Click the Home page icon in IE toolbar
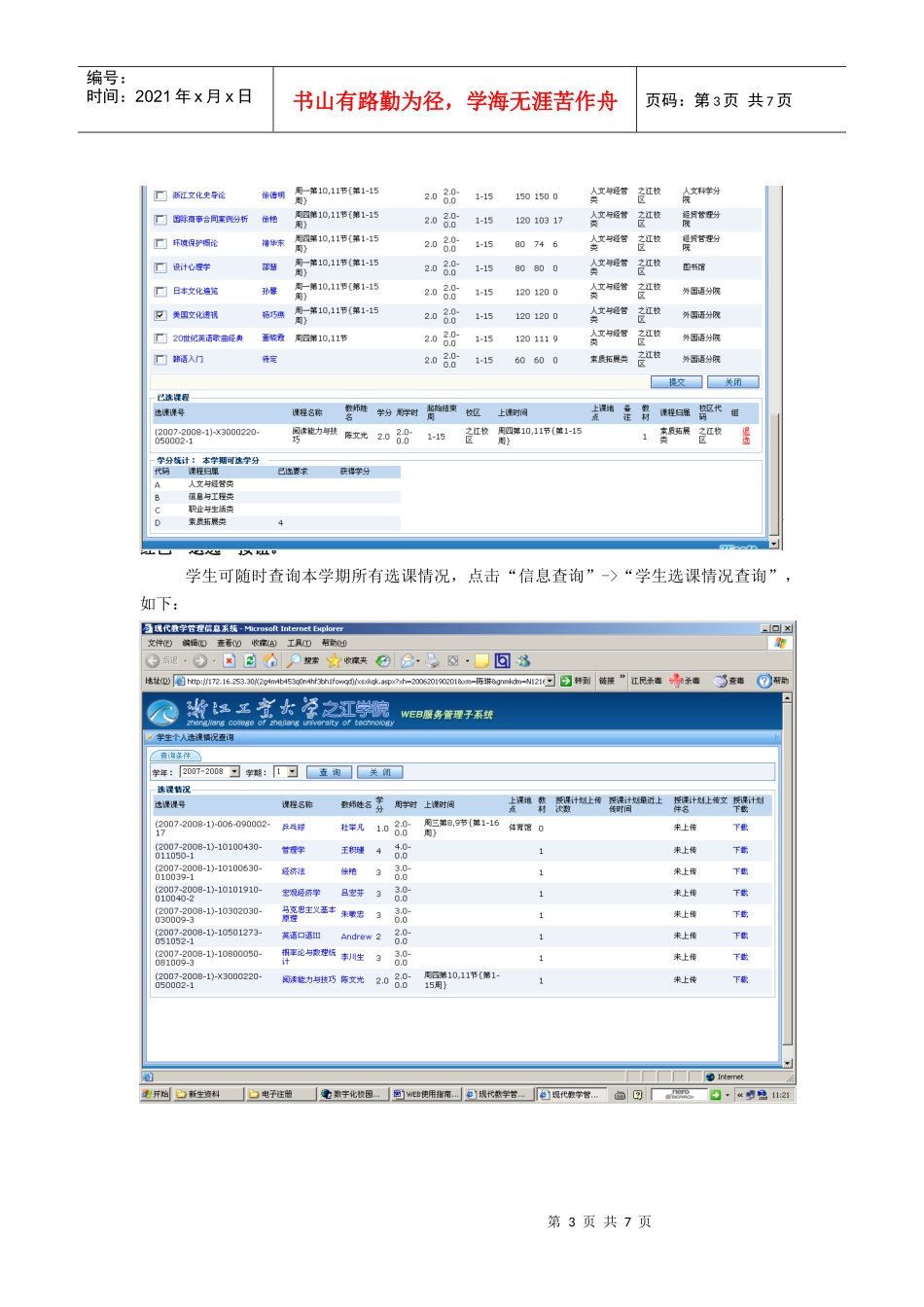This screenshot has width=924, height=1307. (270, 661)
